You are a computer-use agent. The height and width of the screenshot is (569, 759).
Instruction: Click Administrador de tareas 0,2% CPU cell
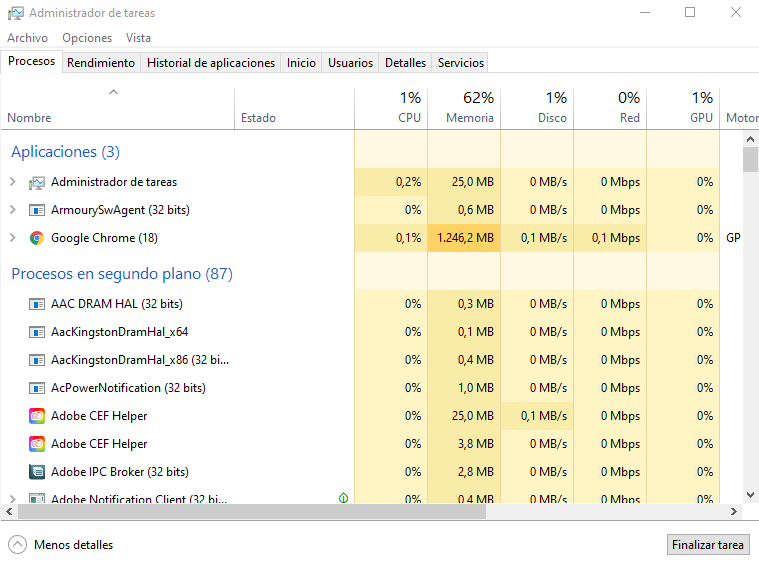pos(391,182)
